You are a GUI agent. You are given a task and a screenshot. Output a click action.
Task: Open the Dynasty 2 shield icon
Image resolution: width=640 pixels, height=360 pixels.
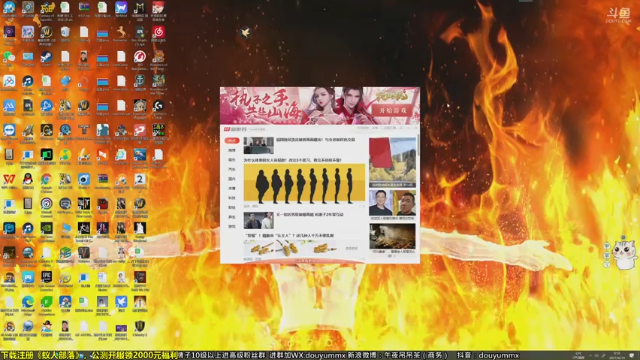pyautogui.click(x=140, y=327)
